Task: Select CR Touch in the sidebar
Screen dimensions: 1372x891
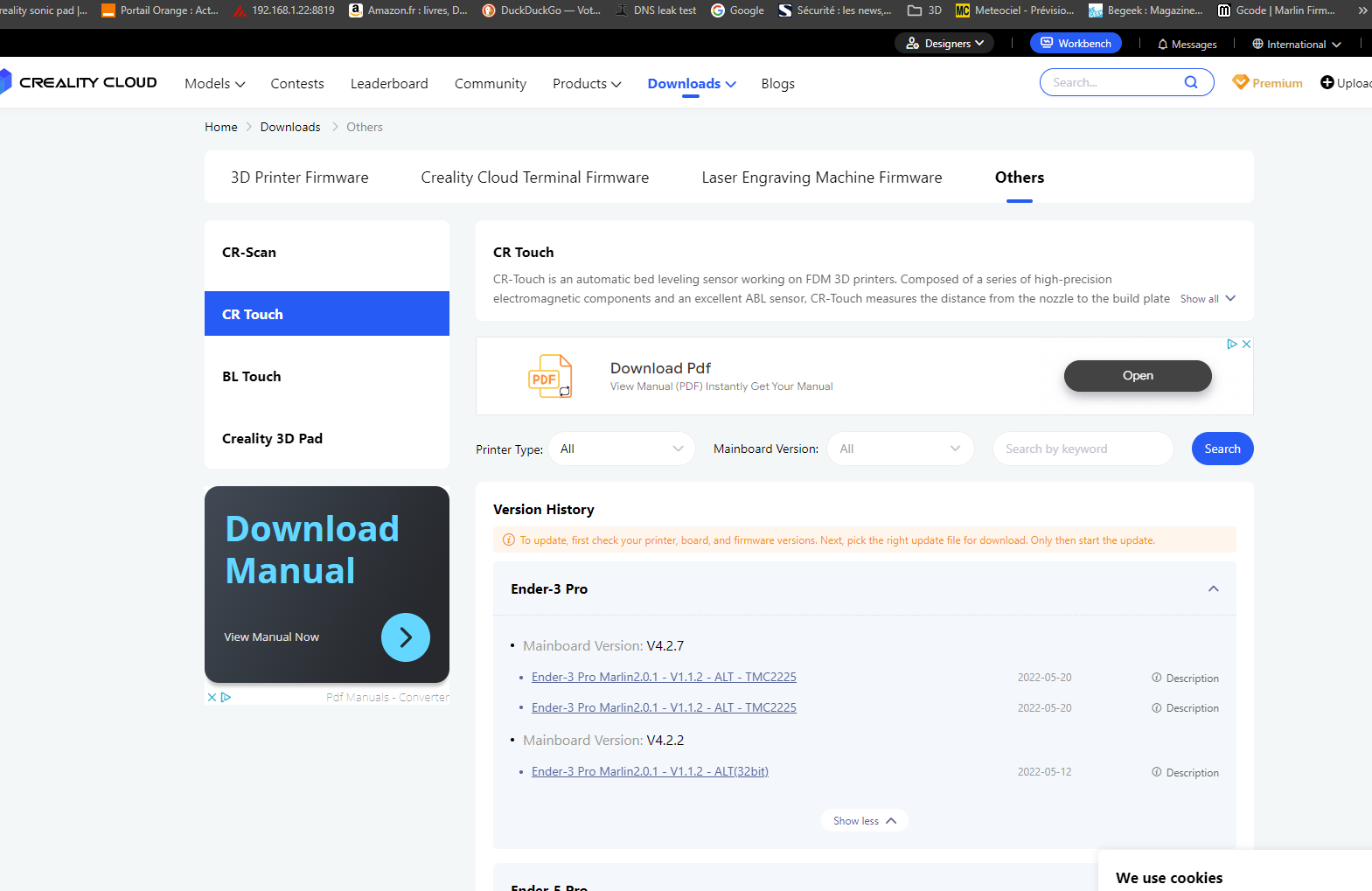Action: click(327, 314)
